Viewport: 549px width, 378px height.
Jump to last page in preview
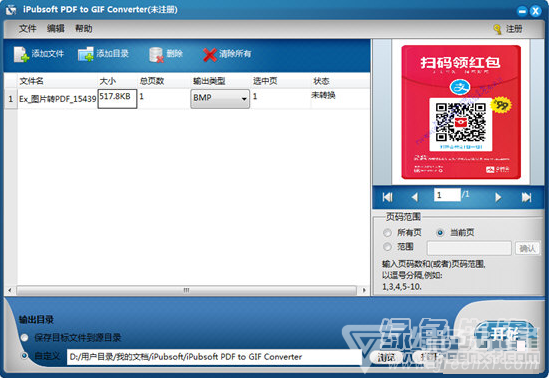[x=527, y=197]
